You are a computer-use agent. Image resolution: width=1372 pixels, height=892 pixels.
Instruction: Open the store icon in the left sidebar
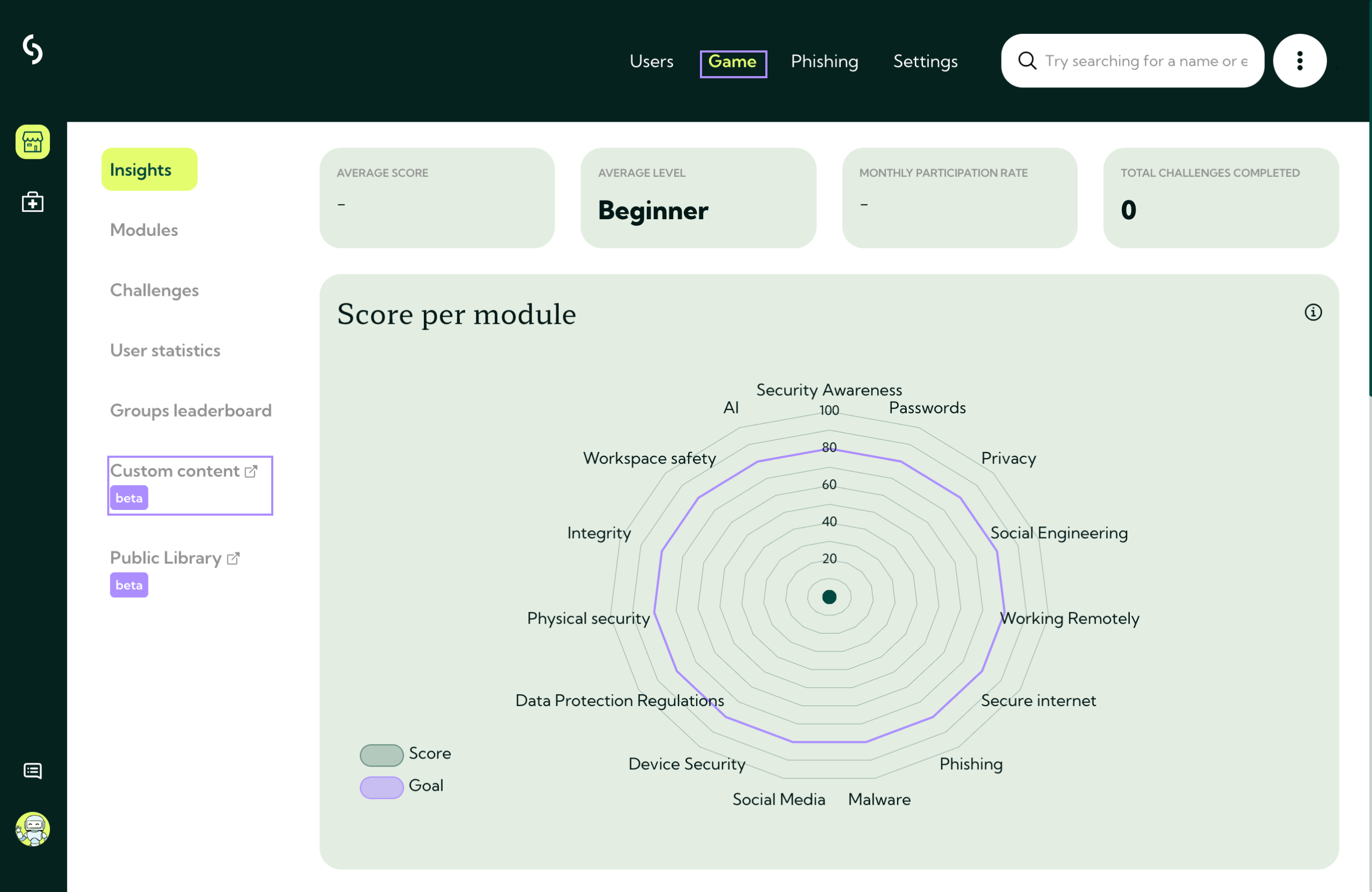pos(32,142)
